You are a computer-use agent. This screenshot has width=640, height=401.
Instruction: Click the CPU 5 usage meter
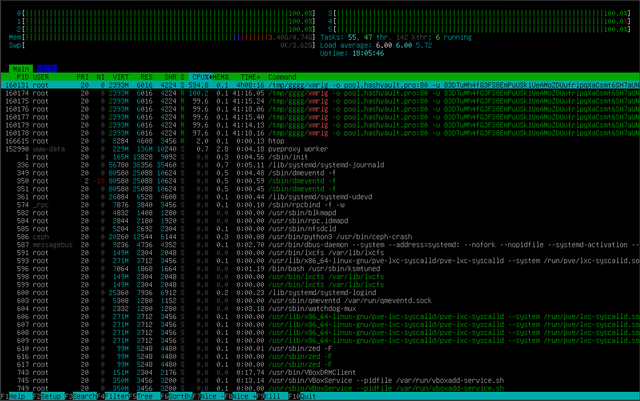479,29
